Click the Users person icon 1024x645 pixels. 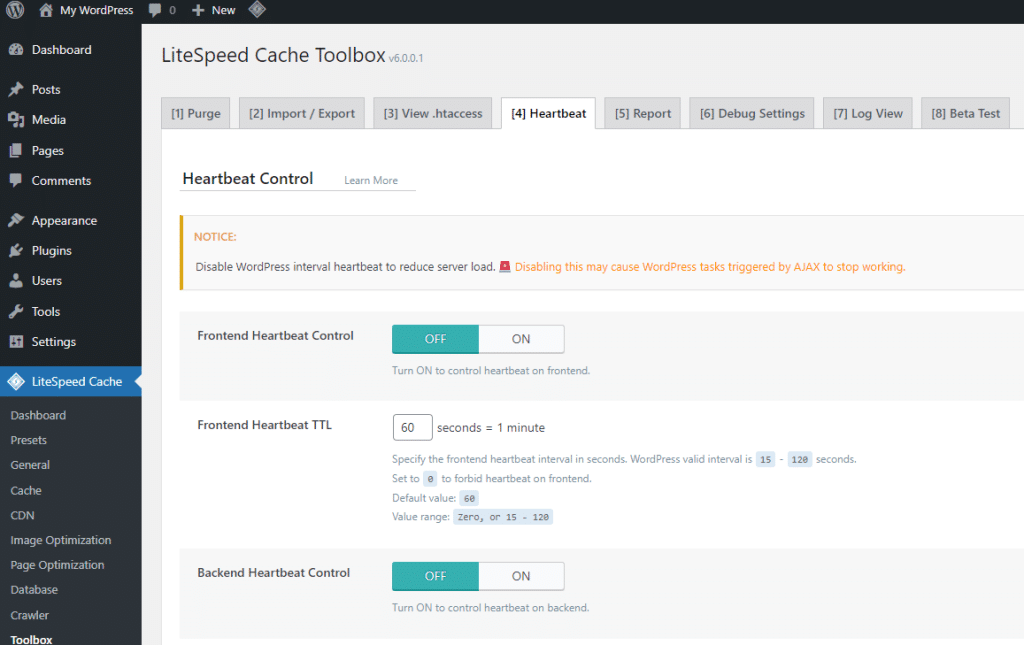pyautogui.click(x=16, y=281)
